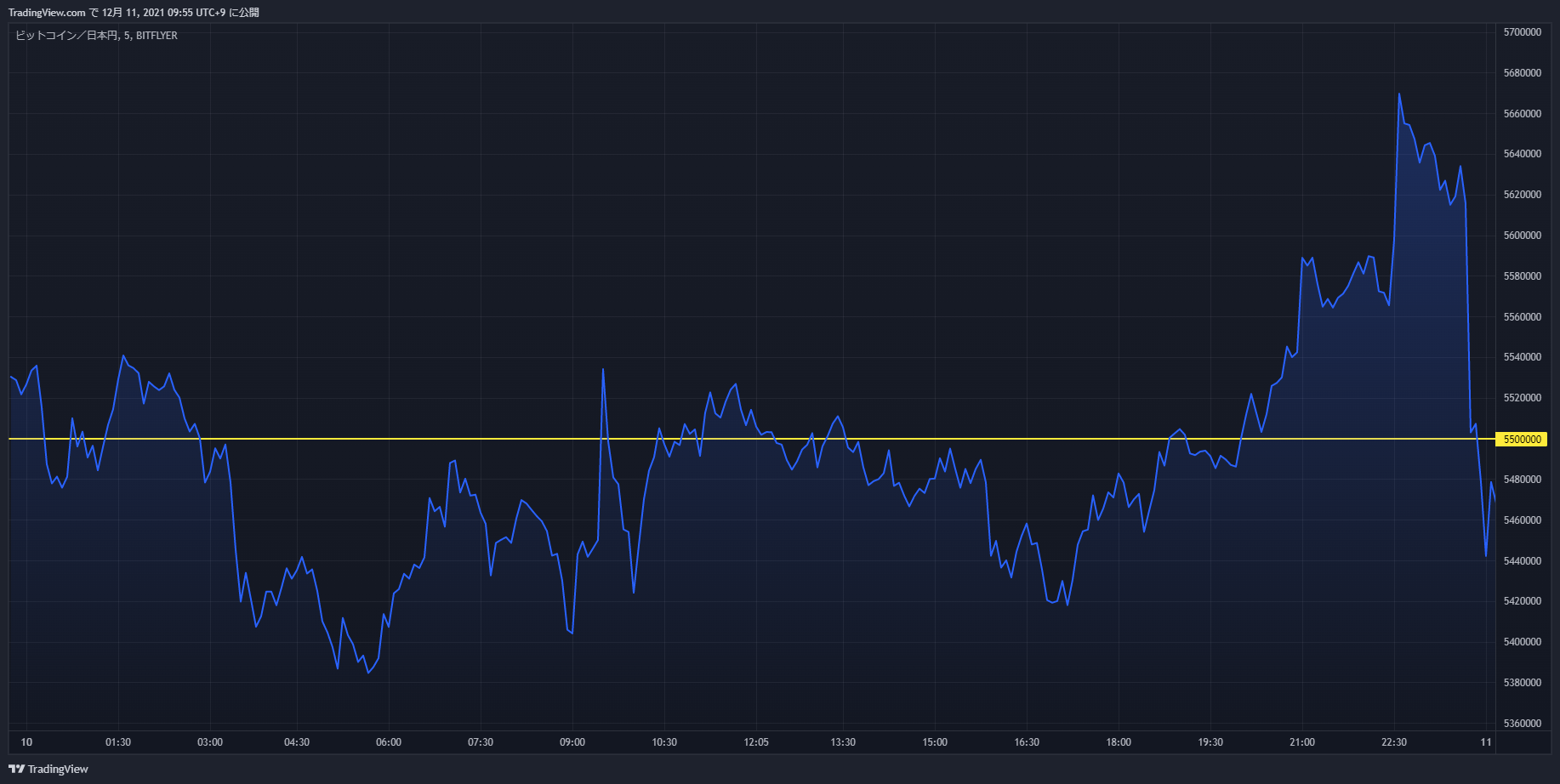Click the 15:00 time axis label

935,742
